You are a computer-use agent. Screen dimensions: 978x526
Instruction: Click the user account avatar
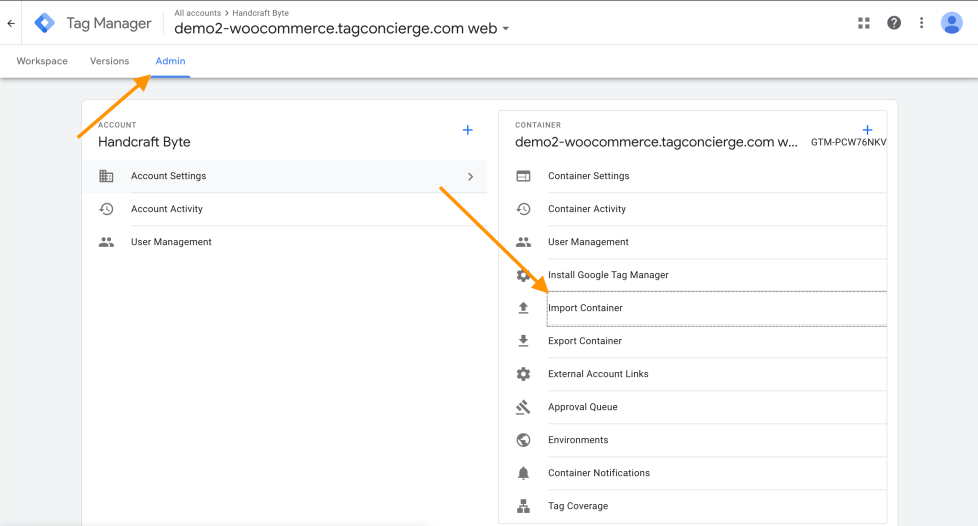click(x=952, y=23)
